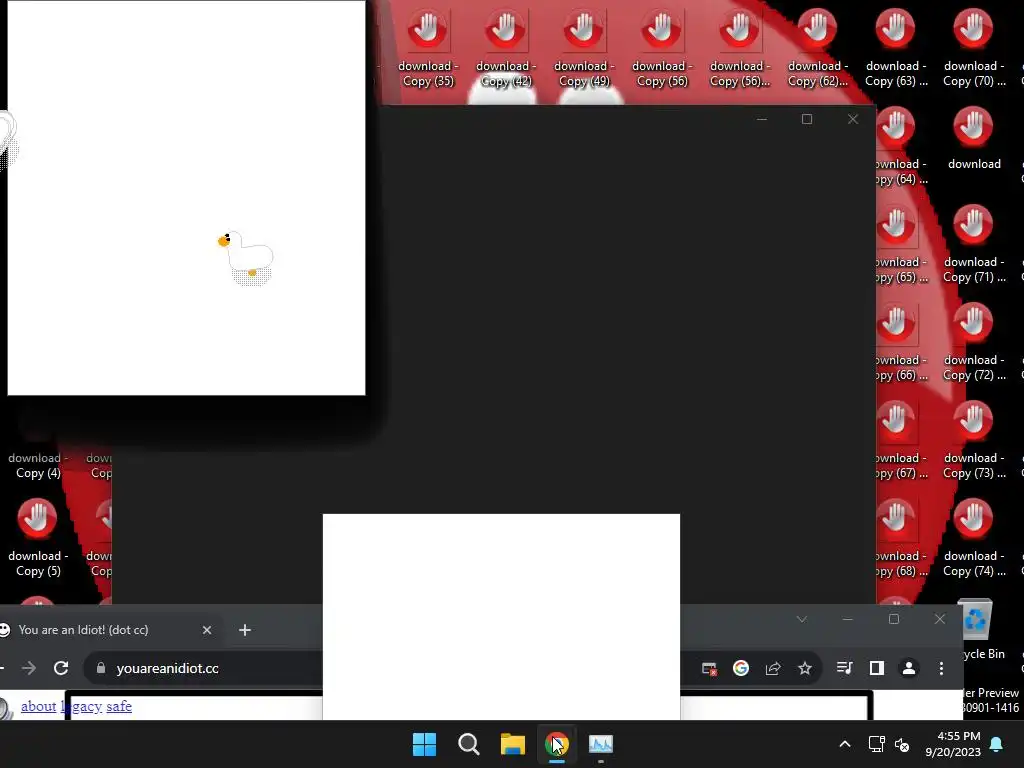This screenshot has width=1024, height=768.
Task: Go forward in Chrome history
Action: point(29,668)
